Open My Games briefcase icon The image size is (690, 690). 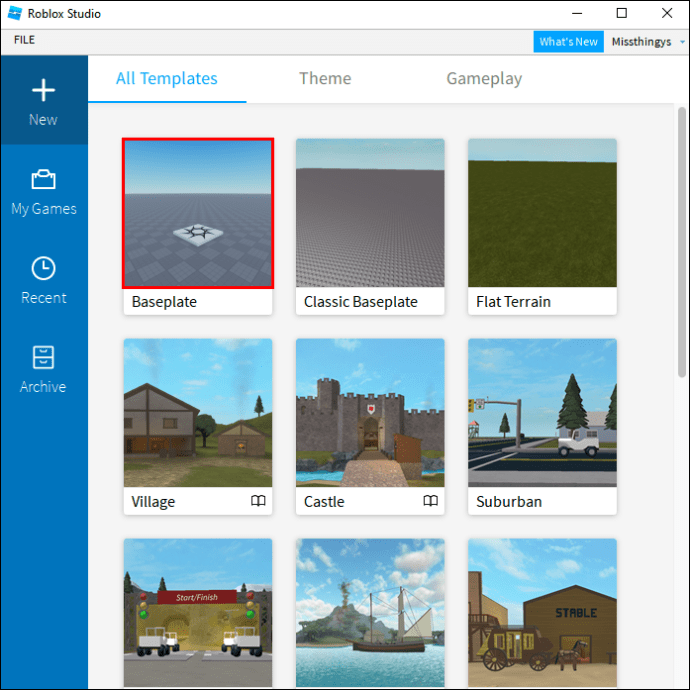tap(43, 179)
